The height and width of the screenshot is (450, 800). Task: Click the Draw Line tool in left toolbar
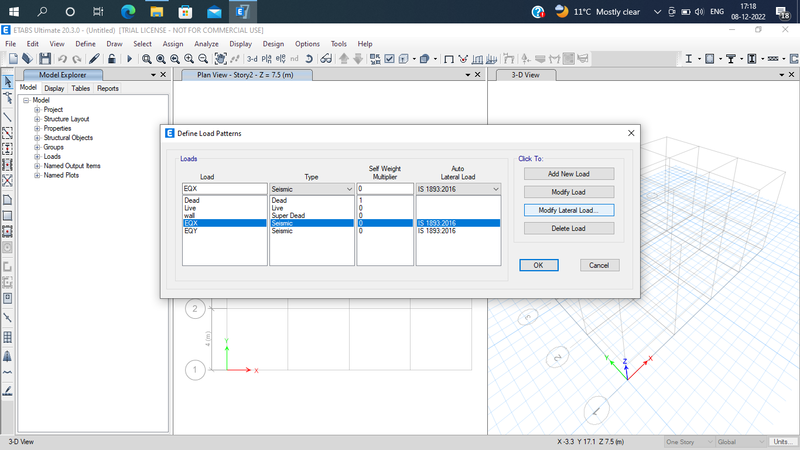pos(8,117)
